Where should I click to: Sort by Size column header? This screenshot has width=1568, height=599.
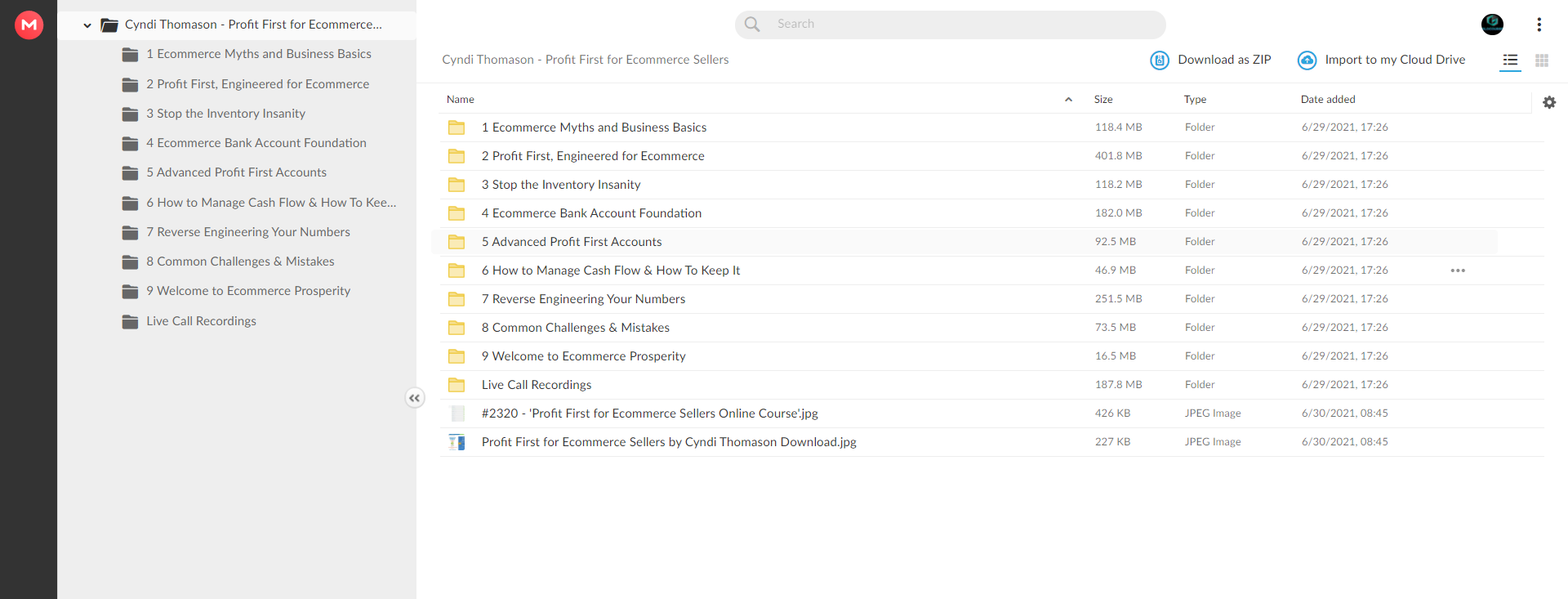[1103, 100]
